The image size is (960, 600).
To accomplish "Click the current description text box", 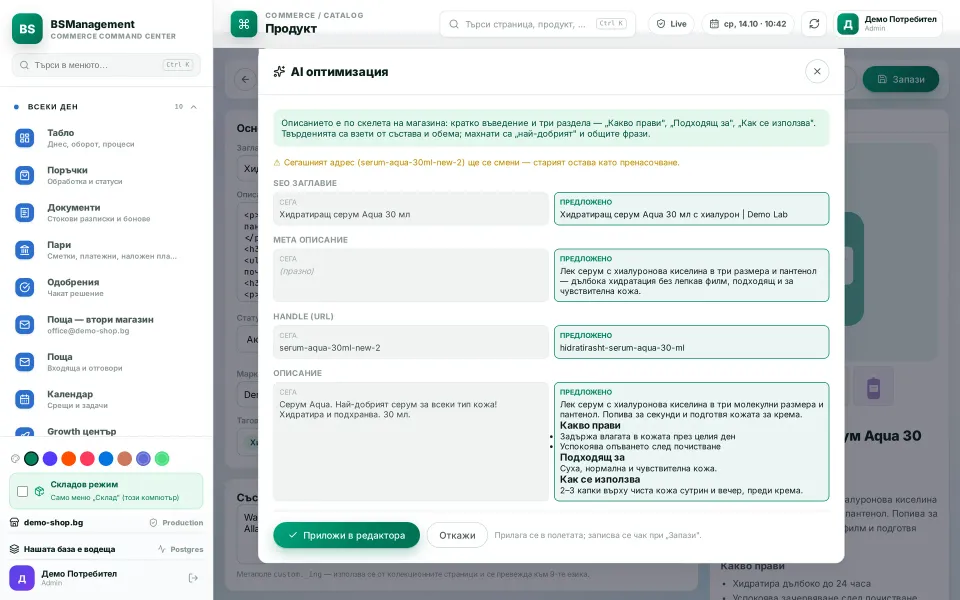I will 411,441.
